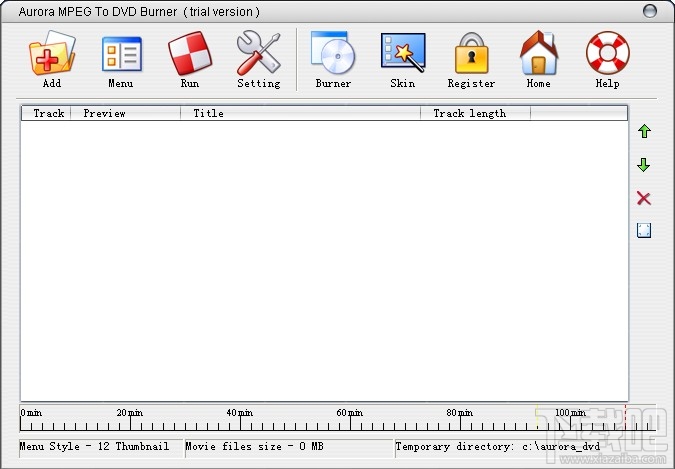Delete track with red X icon
675x469 pixels.
[644, 199]
